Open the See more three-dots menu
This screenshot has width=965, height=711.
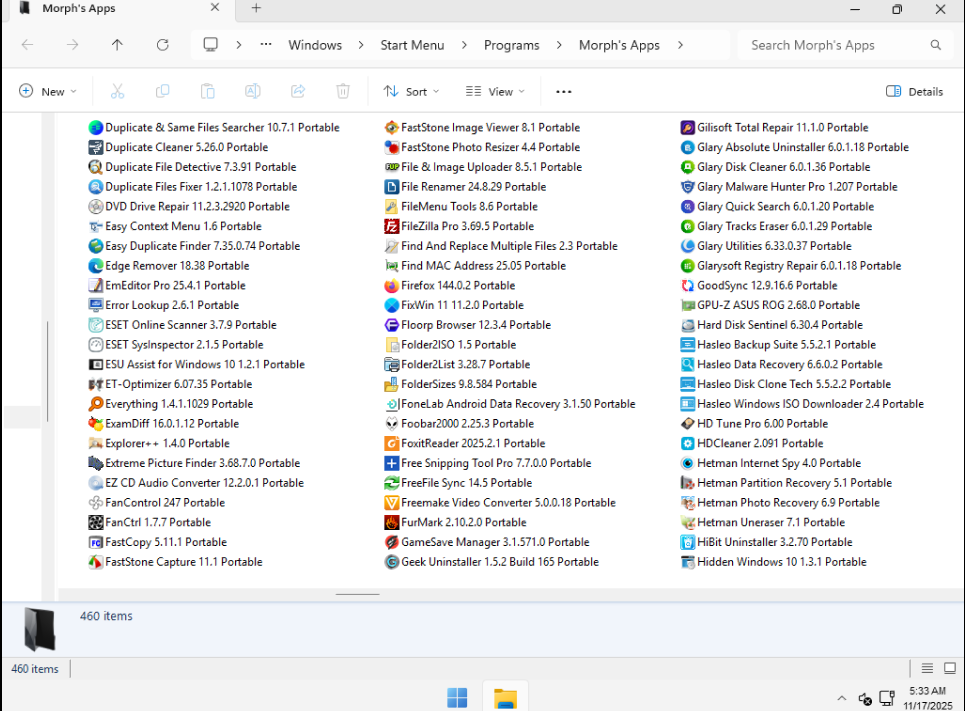pyautogui.click(x=563, y=91)
